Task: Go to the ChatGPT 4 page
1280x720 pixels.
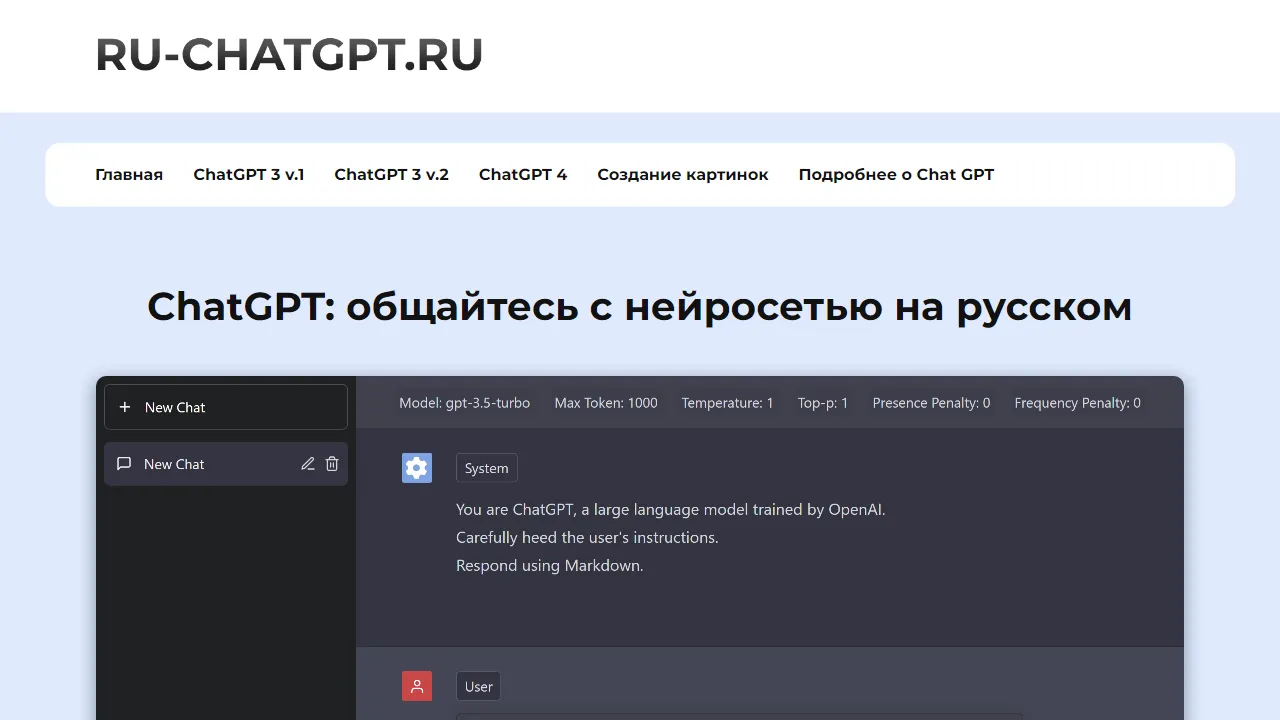Action: (x=523, y=175)
